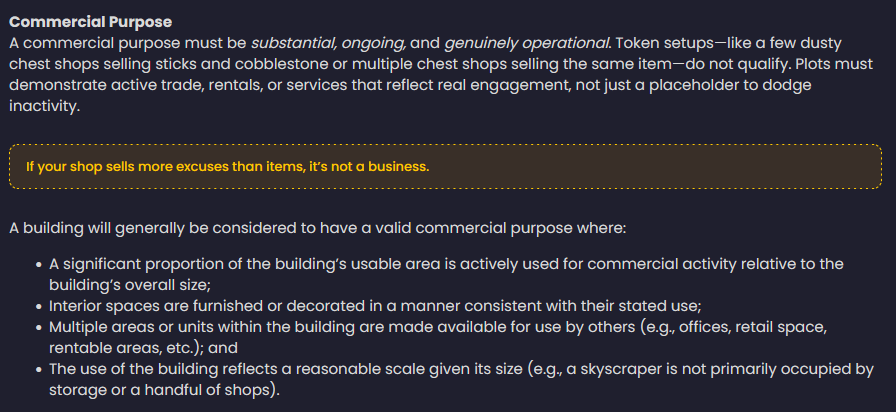Click the "Commercial Purpose" heading

pyautogui.click(x=90, y=22)
